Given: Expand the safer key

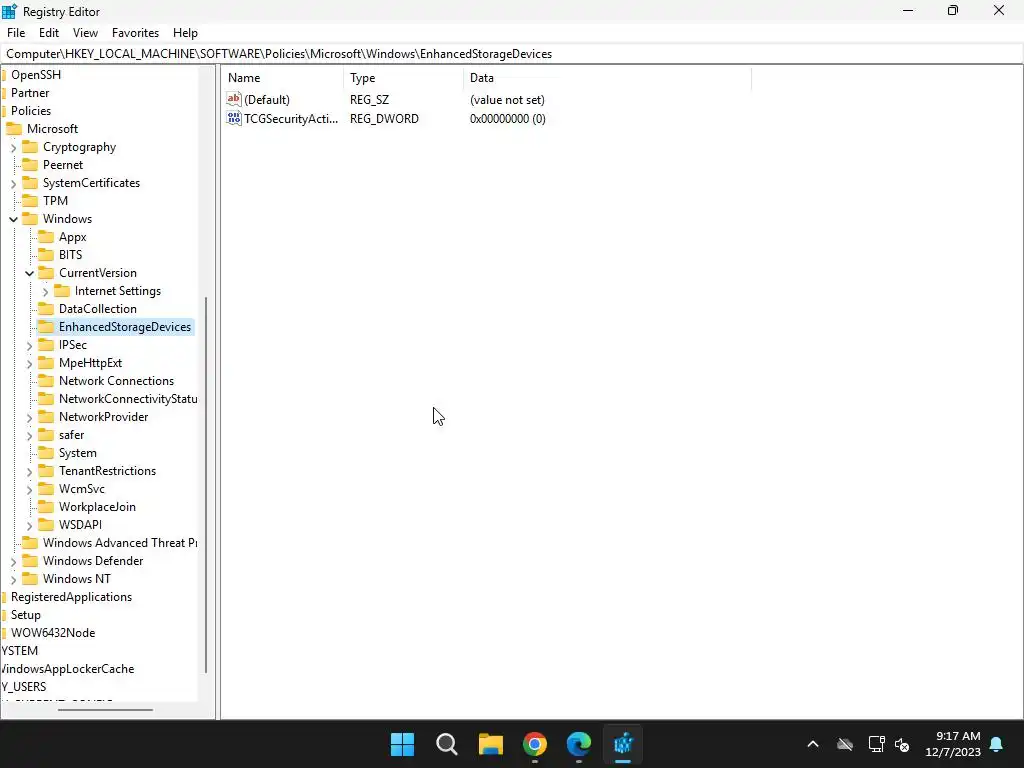Looking at the screenshot, I should pyautogui.click(x=29, y=435).
